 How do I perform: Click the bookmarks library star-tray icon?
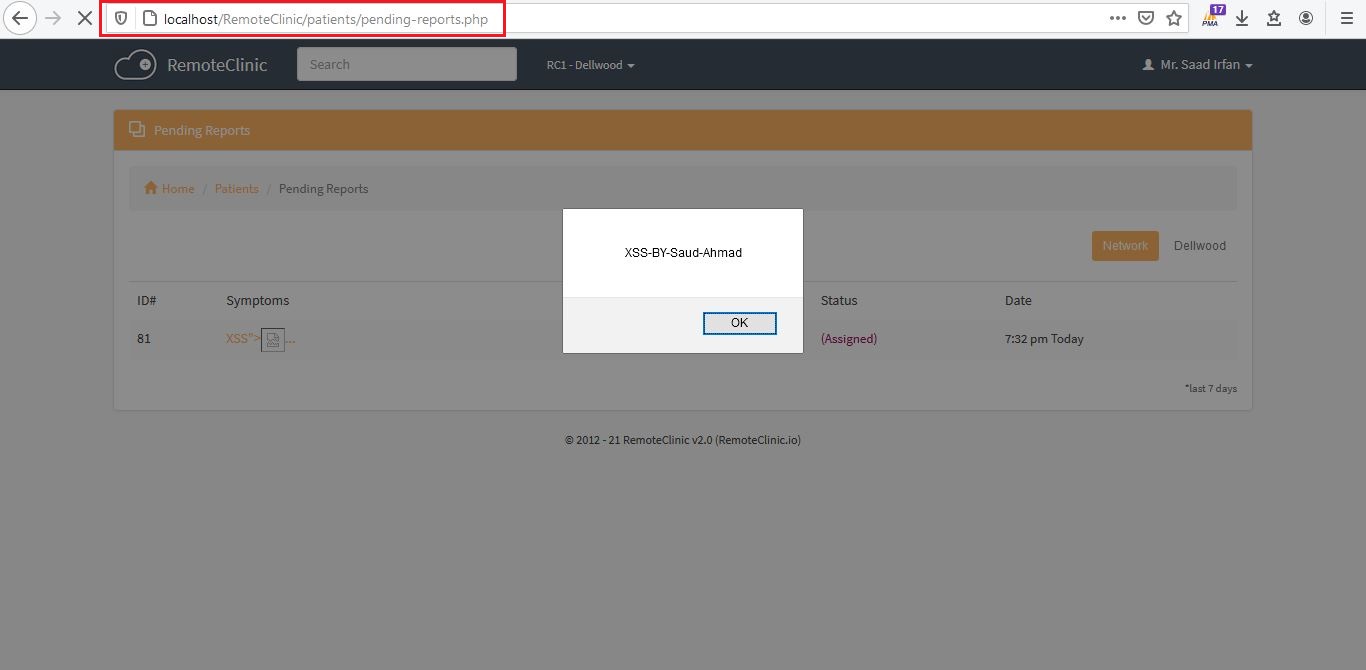[1274, 18]
